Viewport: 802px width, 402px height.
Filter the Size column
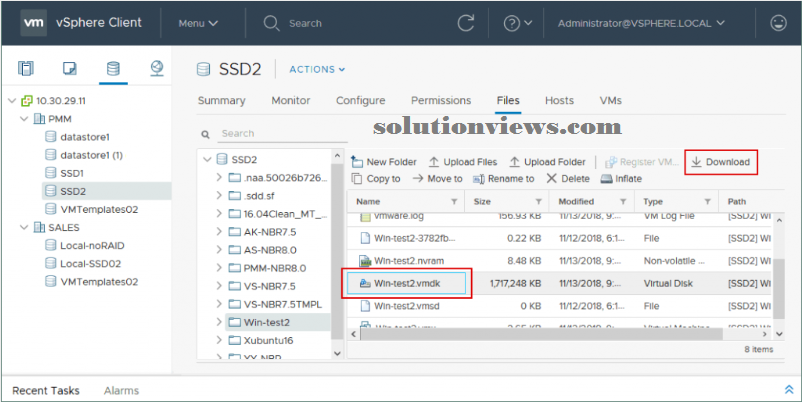[539, 202]
